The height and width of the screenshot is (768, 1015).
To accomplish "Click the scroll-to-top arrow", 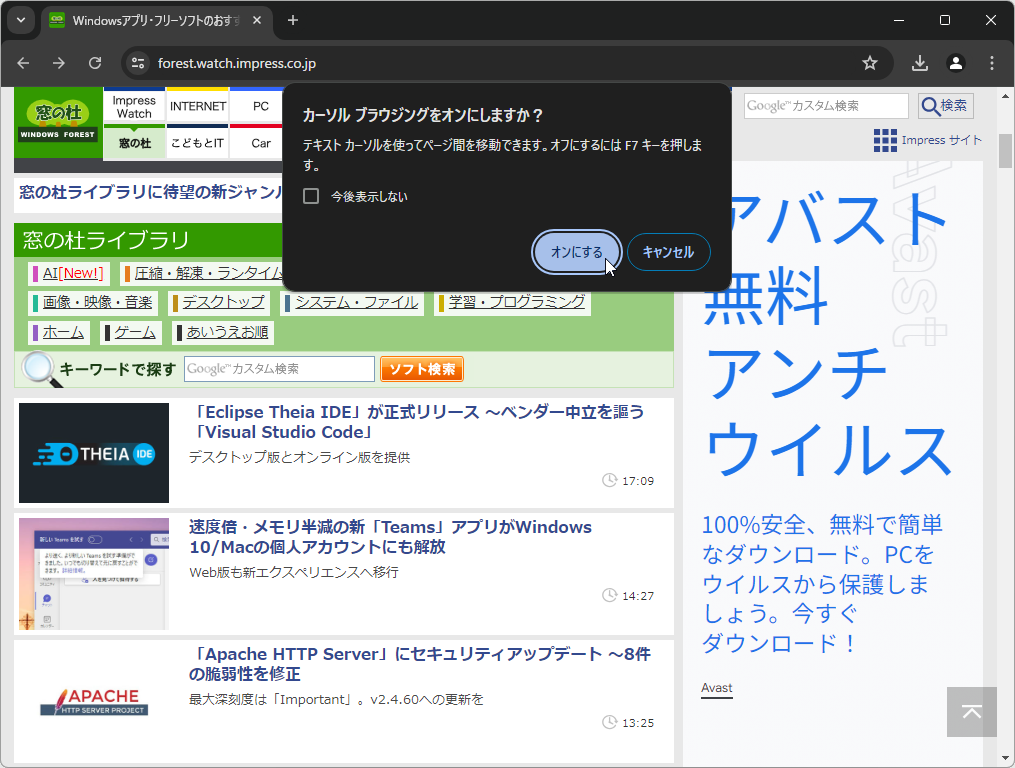I will [970, 712].
